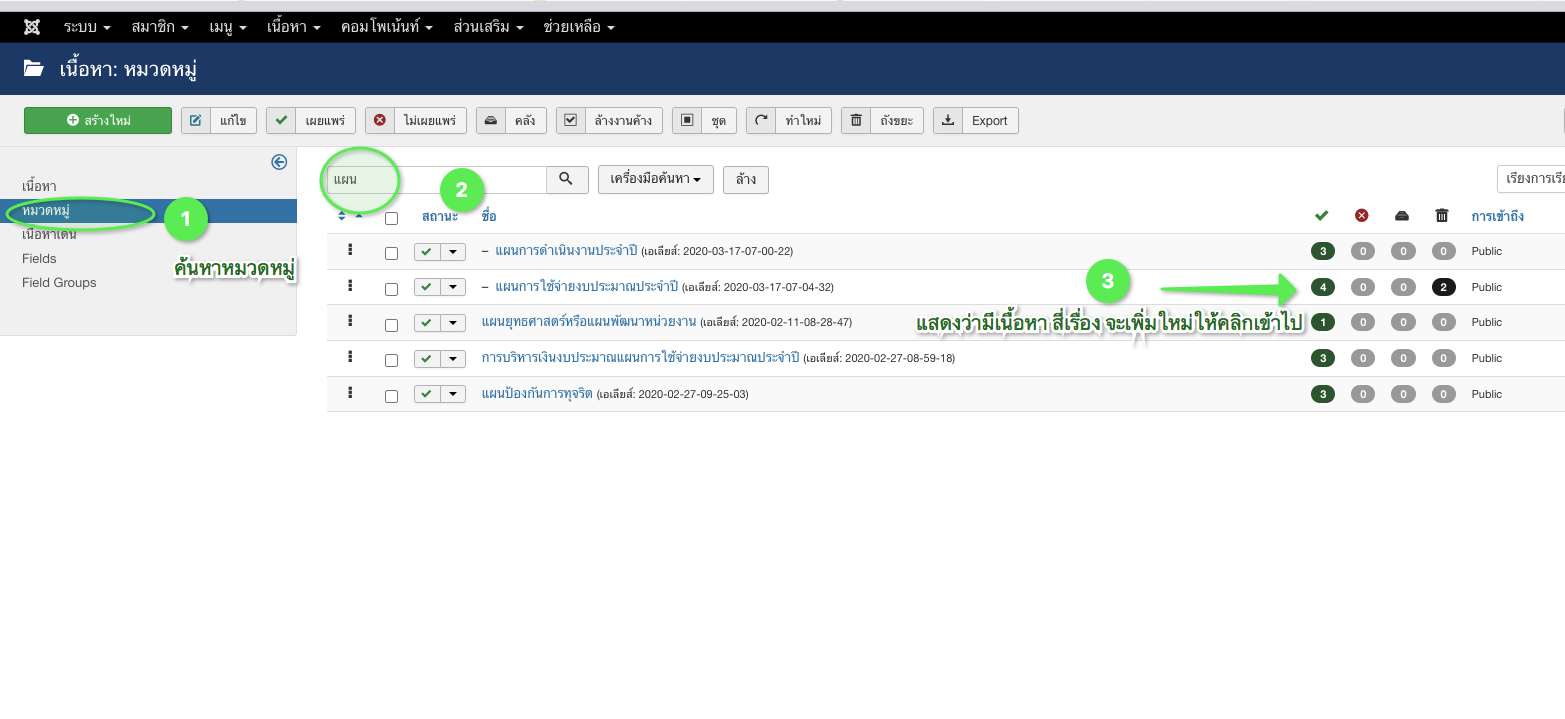Check the box for แผนป้องกันการทุจริต row

(391, 395)
